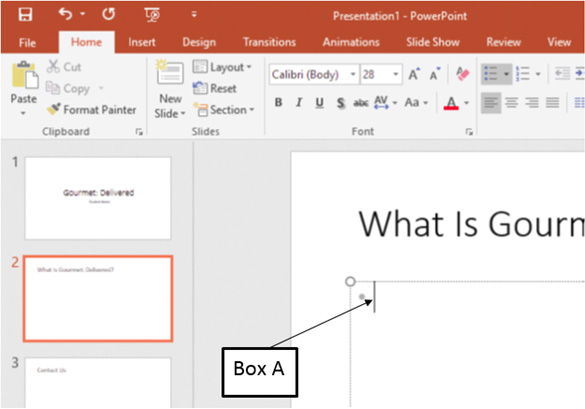Image resolution: width=585 pixels, height=409 pixels.
Task: Undo the last action
Action: coord(65,14)
